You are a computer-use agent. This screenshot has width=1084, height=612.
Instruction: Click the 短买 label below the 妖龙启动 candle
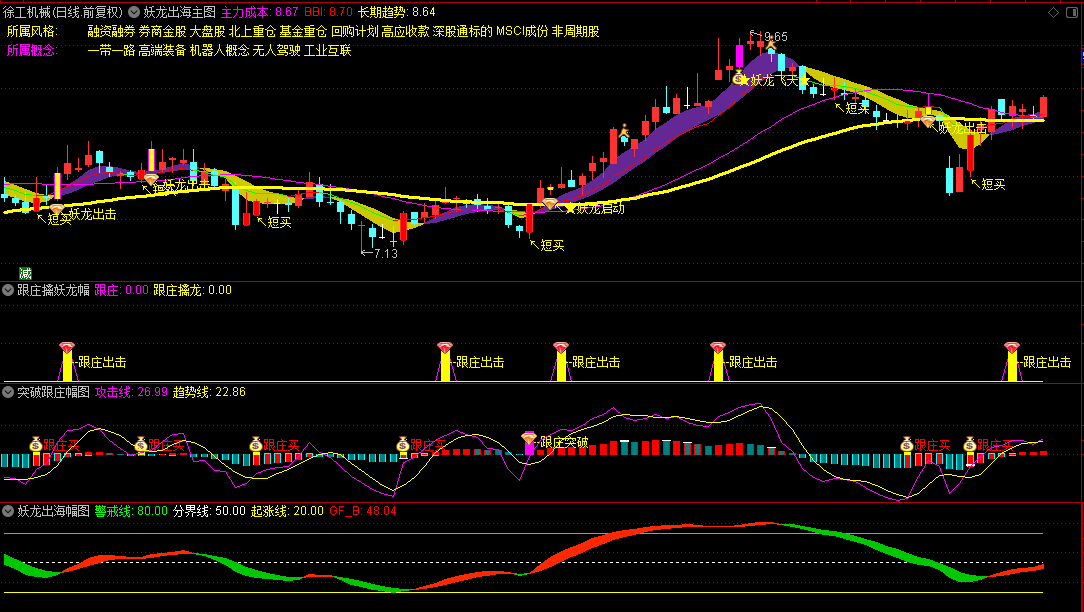[552, 245]
